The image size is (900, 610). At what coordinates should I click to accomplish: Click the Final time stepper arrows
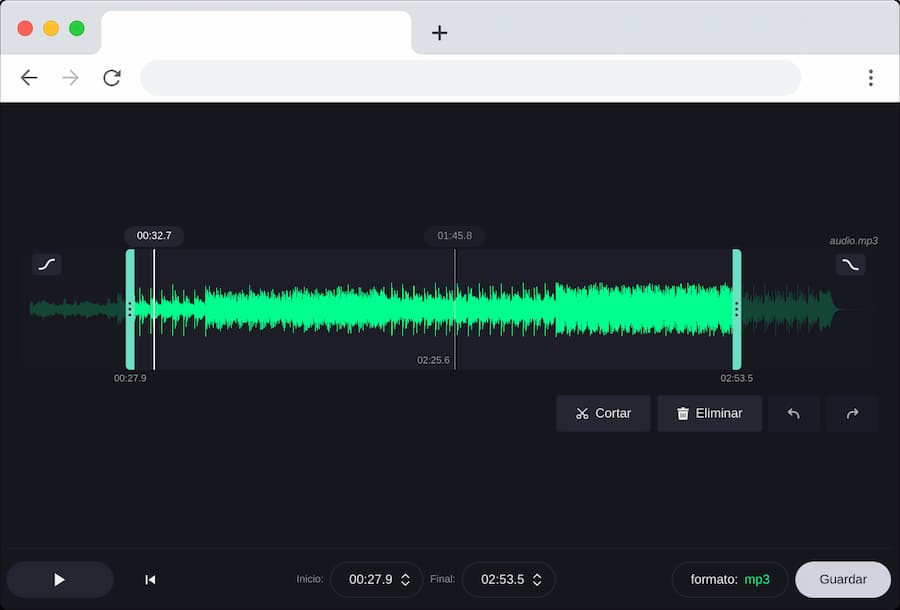(x=537, y=580)
